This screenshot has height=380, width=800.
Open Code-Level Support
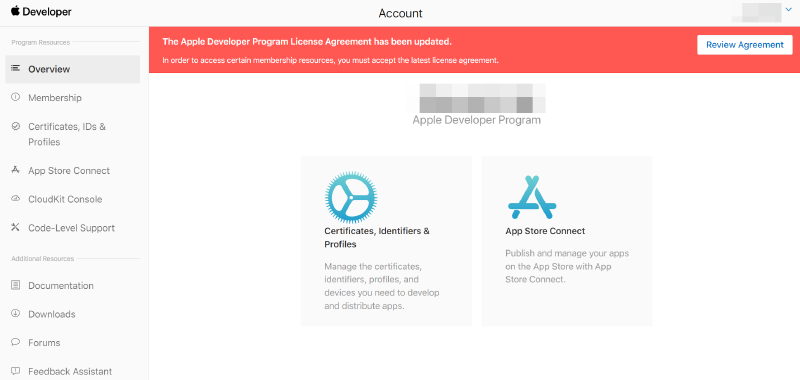(x=71, y=228)
